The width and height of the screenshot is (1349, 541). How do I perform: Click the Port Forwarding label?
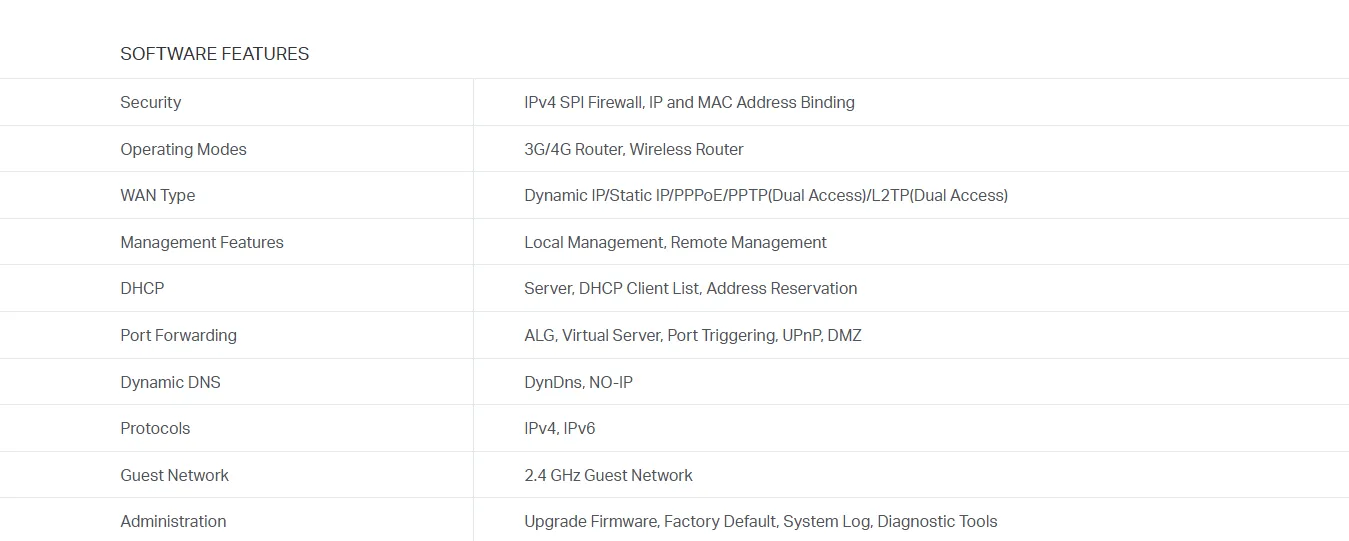click(x=178, y=335)
